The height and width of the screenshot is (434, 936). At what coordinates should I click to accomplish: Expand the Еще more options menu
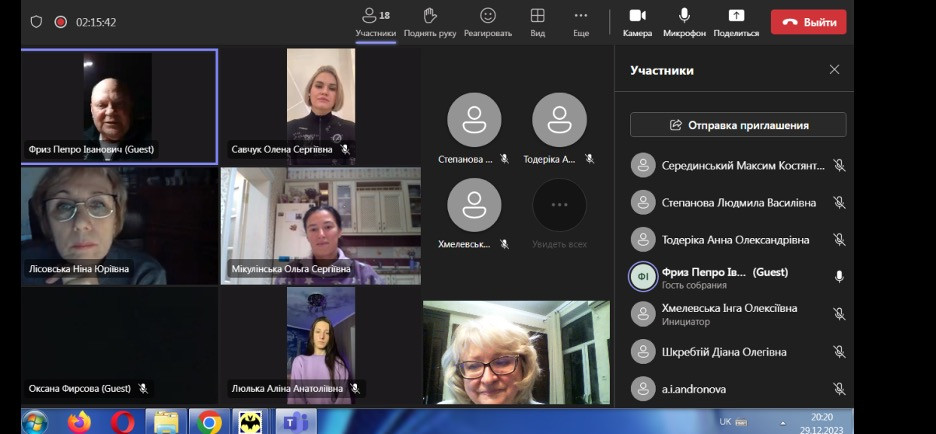click(581, 23)
